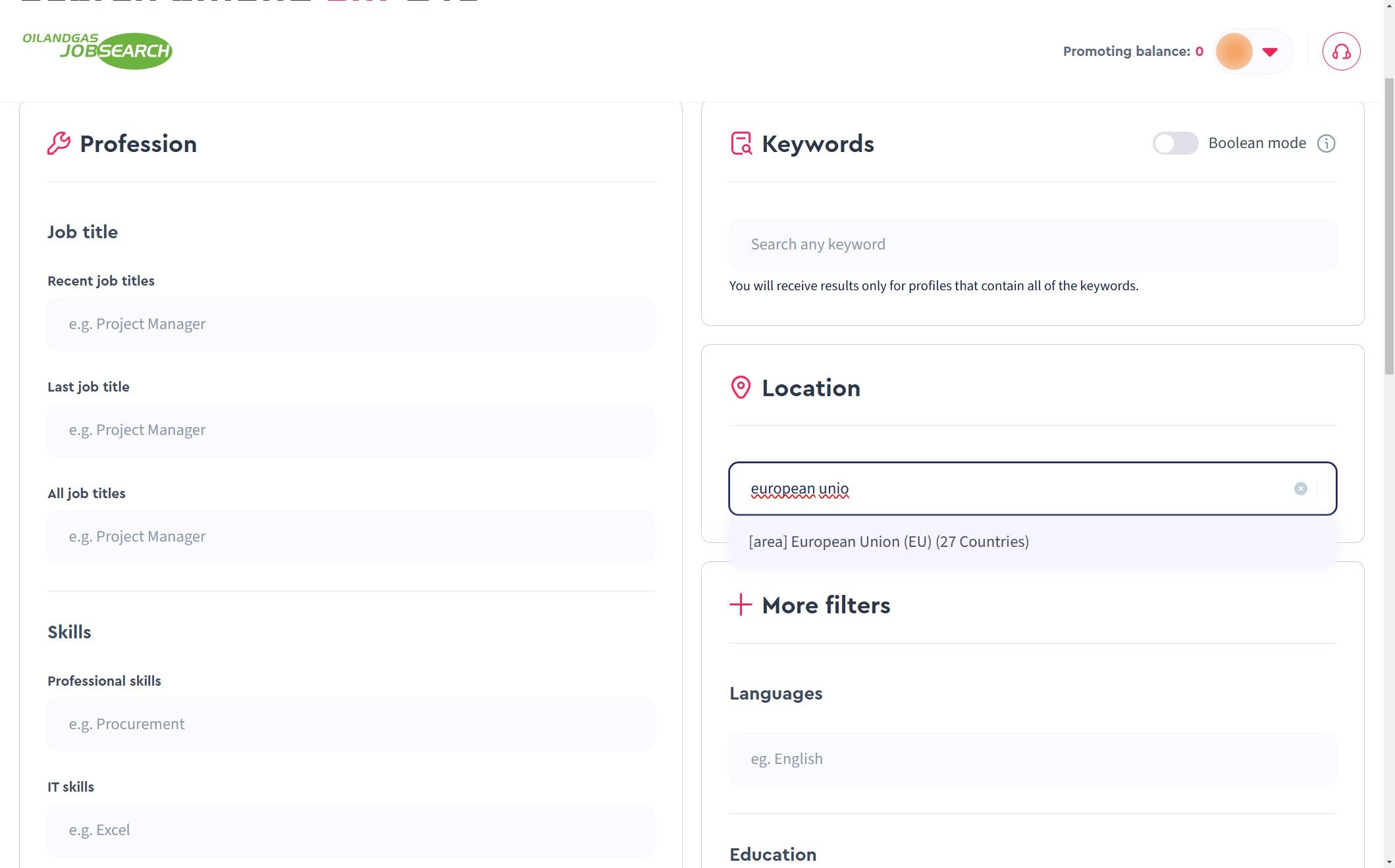1395x868 pixels.
Task: Click the Keywords search document icon
Action: 741,143
